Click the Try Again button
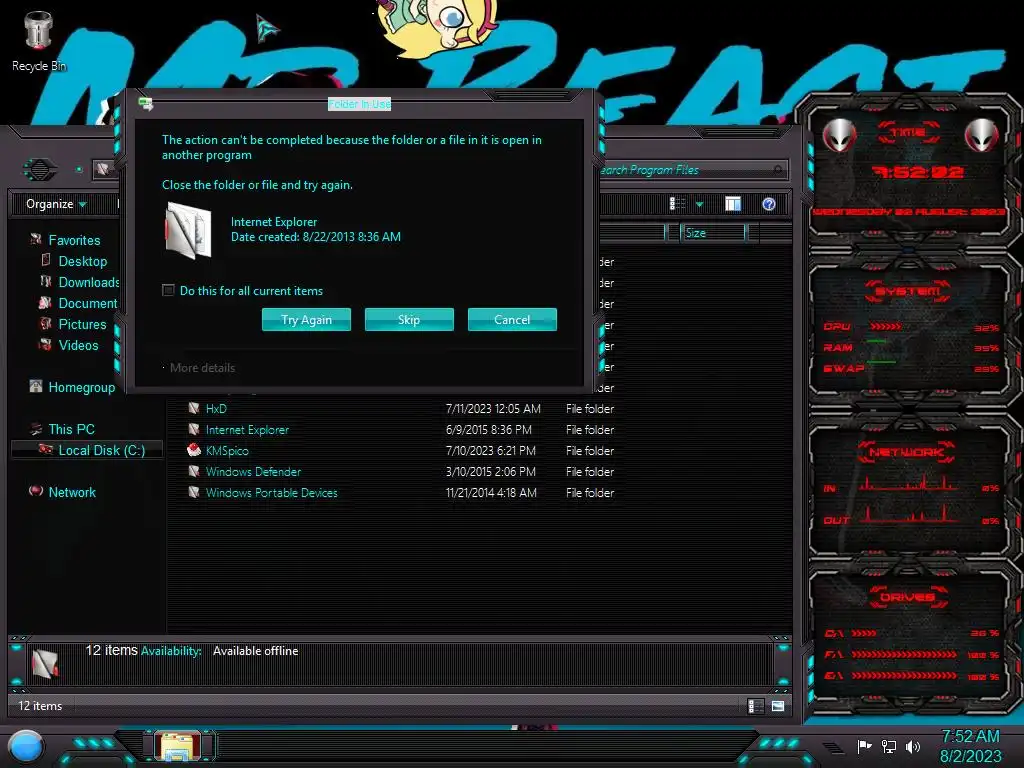1024x768 pixels. pyautogui.click(x=306, y=319)
